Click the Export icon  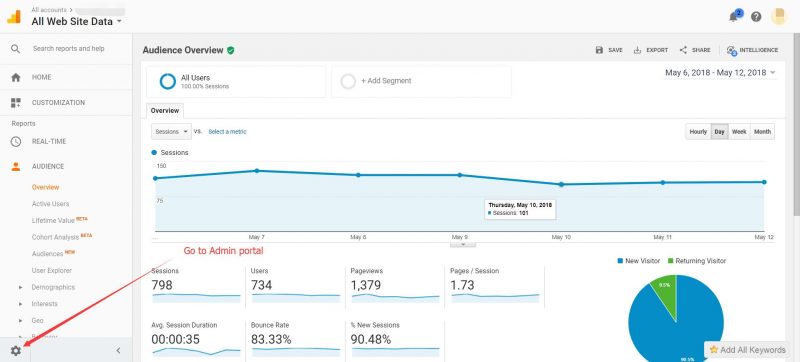click(637, 50)
